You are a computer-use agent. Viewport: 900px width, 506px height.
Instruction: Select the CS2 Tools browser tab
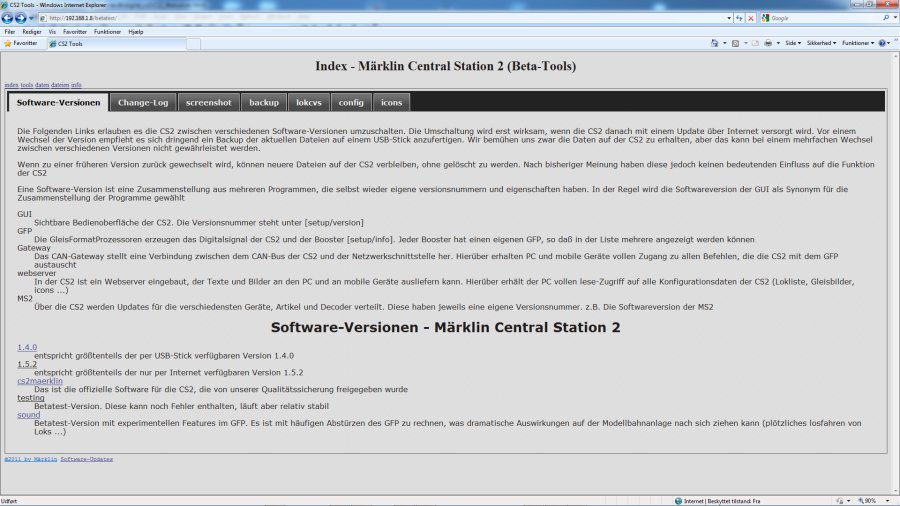point(115,44)
